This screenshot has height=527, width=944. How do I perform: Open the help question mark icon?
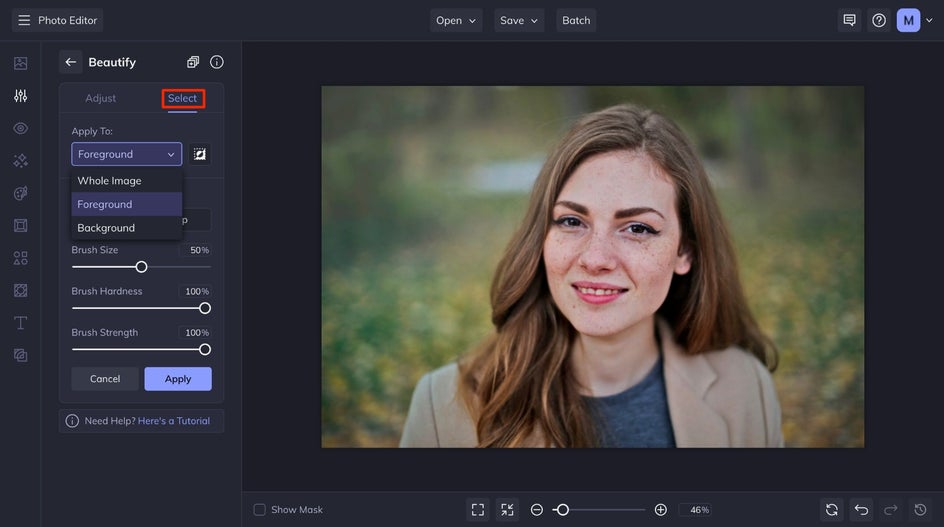click(x=879, y=20)
